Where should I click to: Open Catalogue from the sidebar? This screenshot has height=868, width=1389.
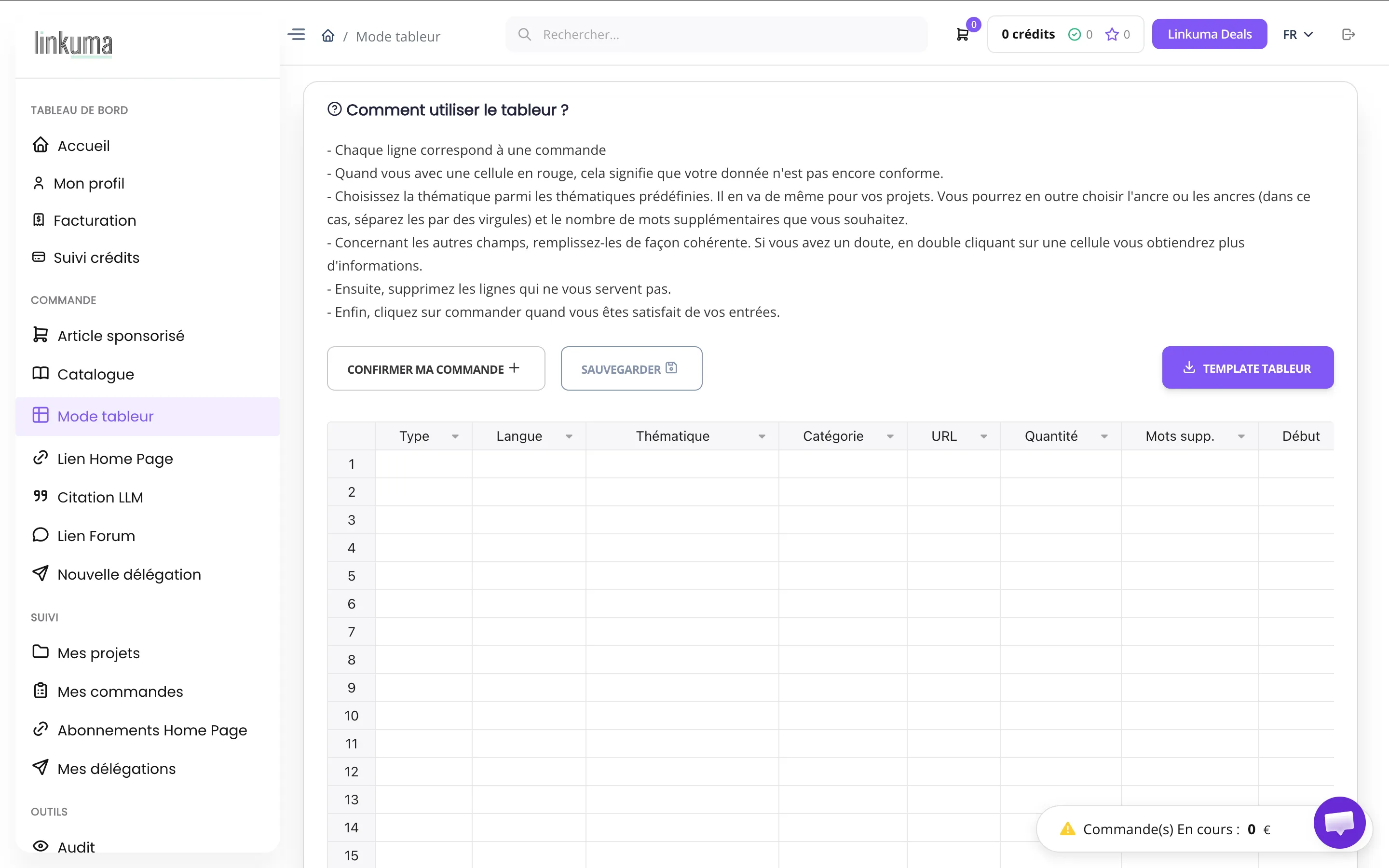tap(148, 374)
